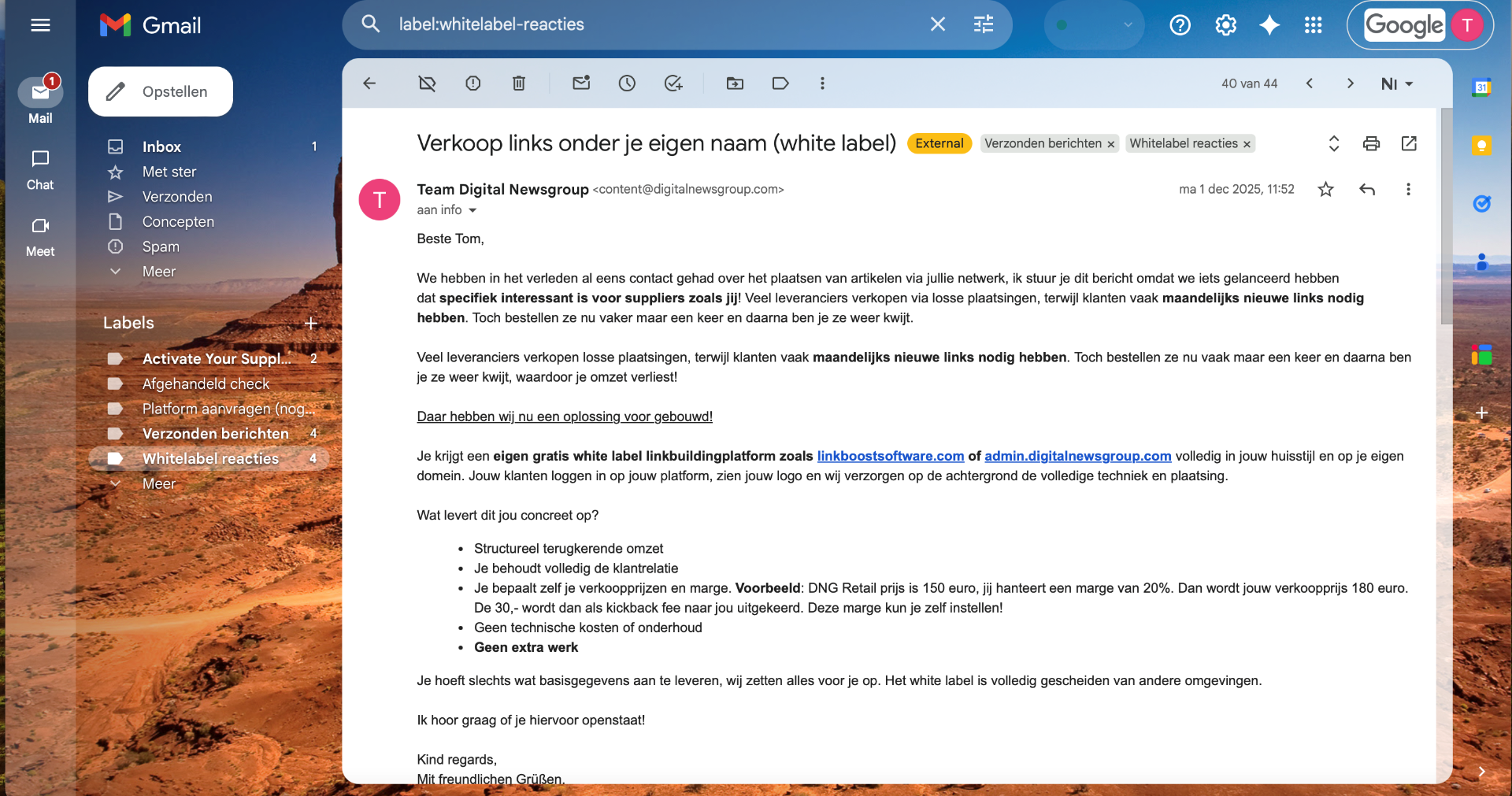1512x796 pixels.
Task: Open the linkboostsoftware.com link
Action: tap(890, 456)
